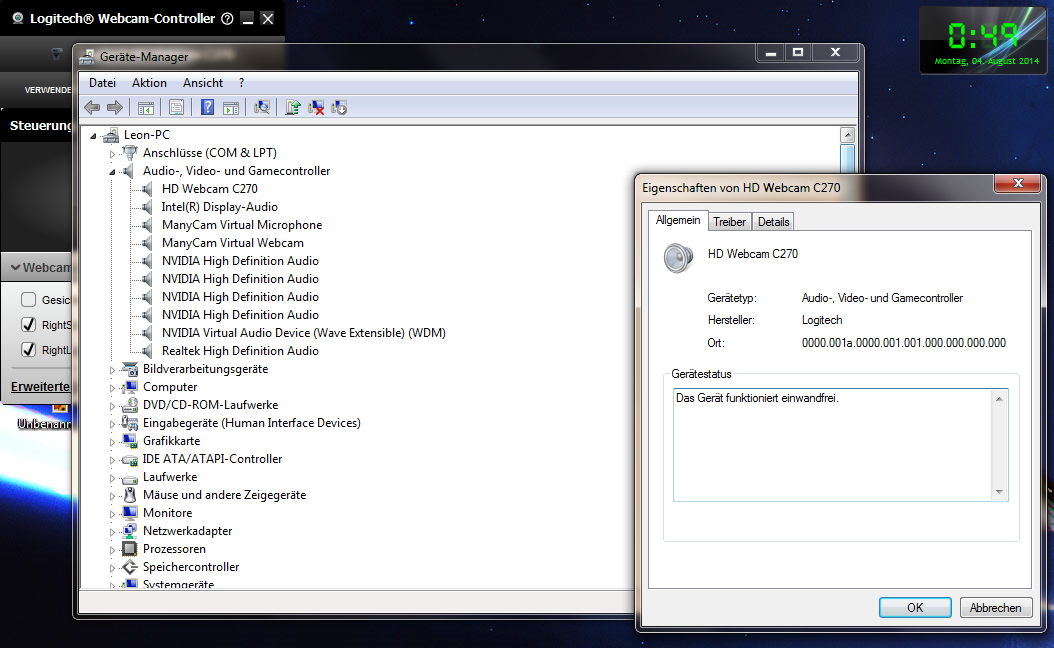Enable the unchecked Gesic... checkbox in Webcam-Controller

[x=28, y=300]
